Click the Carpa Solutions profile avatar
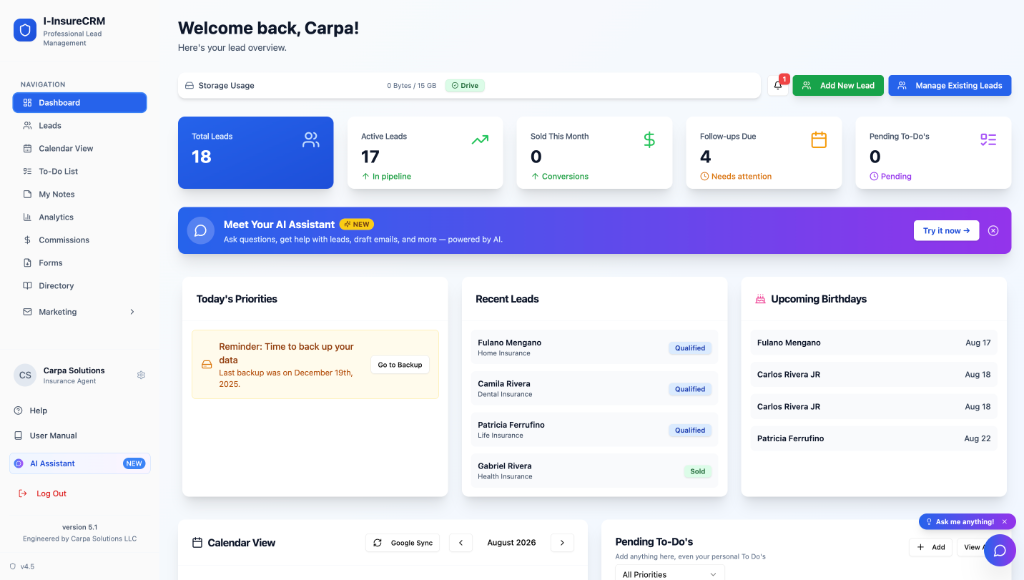The image size is (1024, 580). [25, 375]
